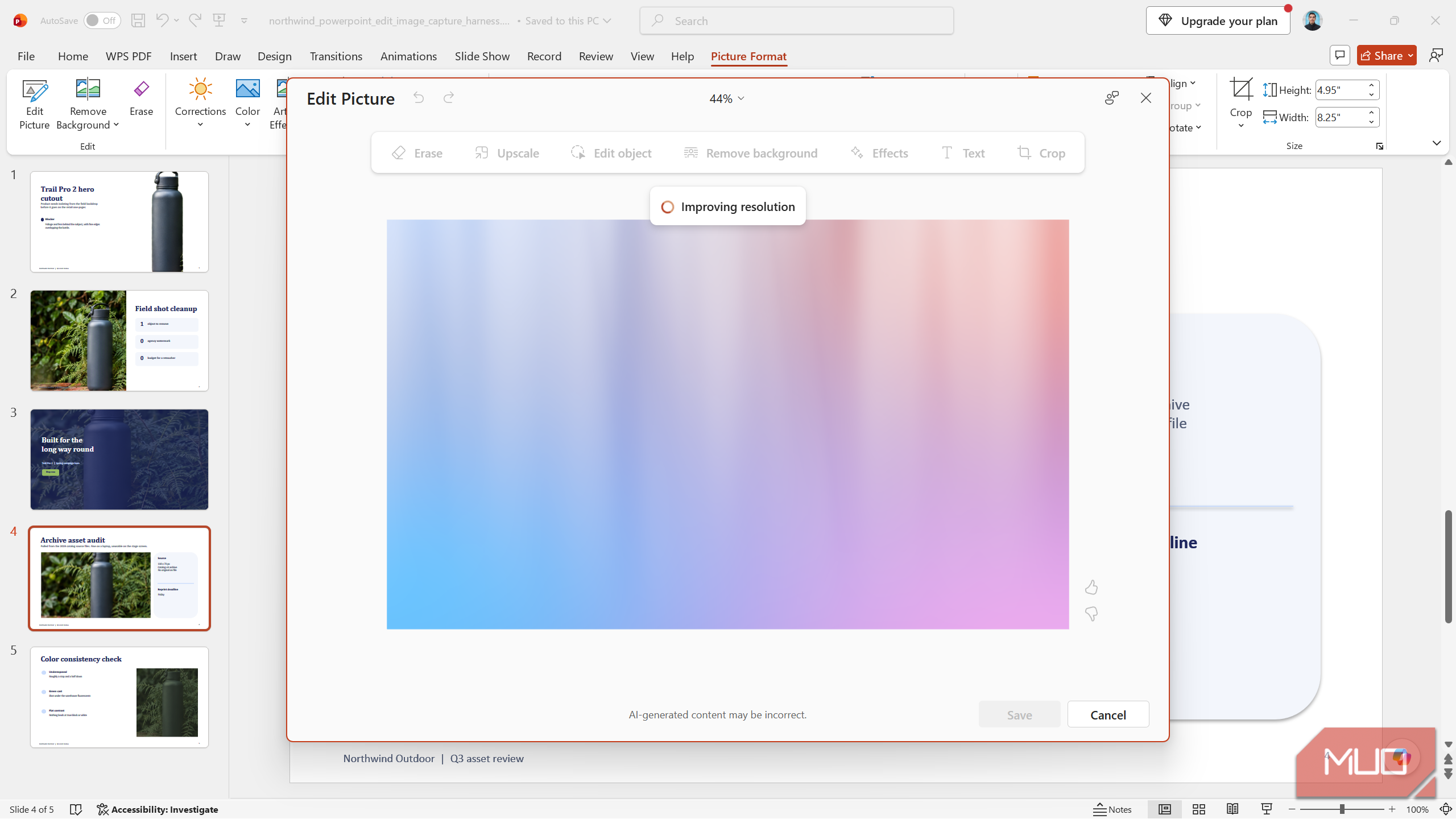Click the Height input field

tap(1340, 90)
